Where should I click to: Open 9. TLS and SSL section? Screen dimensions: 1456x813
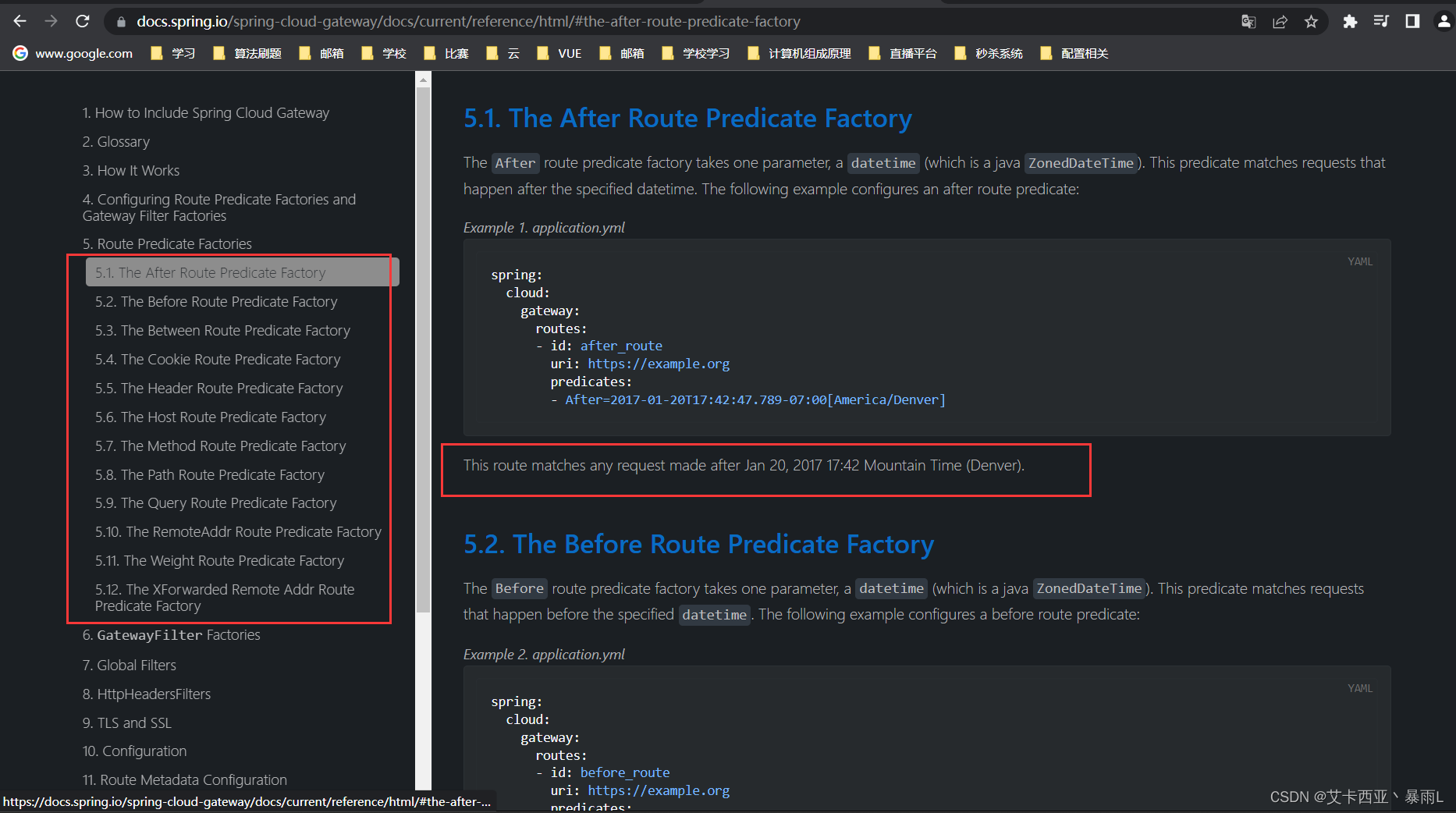127,723
